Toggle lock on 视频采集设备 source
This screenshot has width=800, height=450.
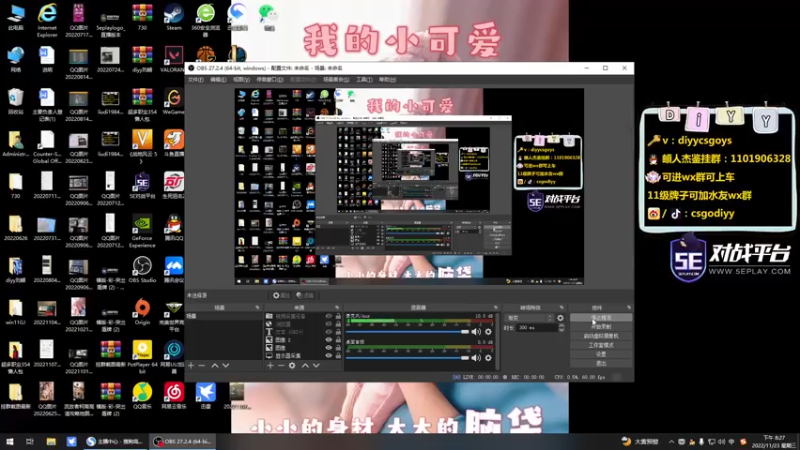pyautogui.click(x=338, y=316)
